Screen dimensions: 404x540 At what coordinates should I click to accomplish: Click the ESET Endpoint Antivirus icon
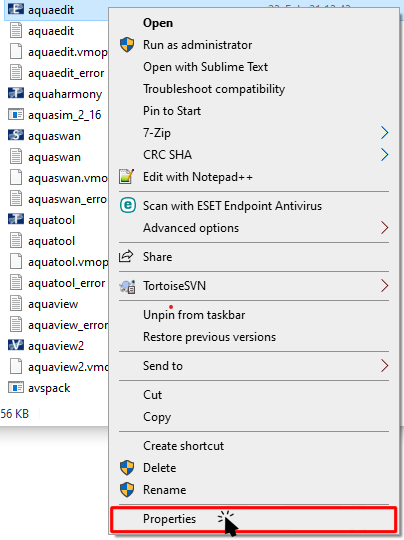127,206
